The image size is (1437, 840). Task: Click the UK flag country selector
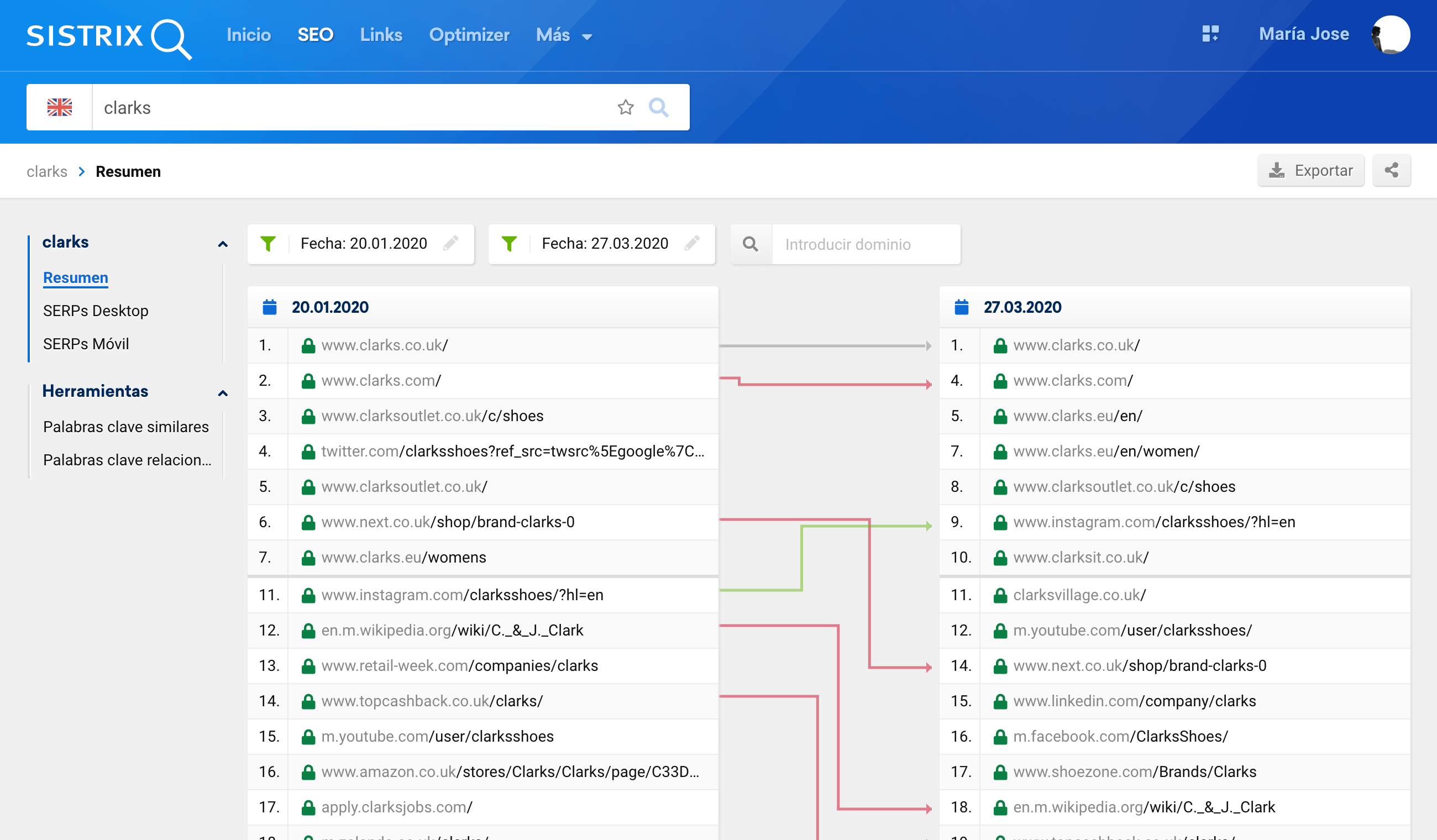coord(59,107)
